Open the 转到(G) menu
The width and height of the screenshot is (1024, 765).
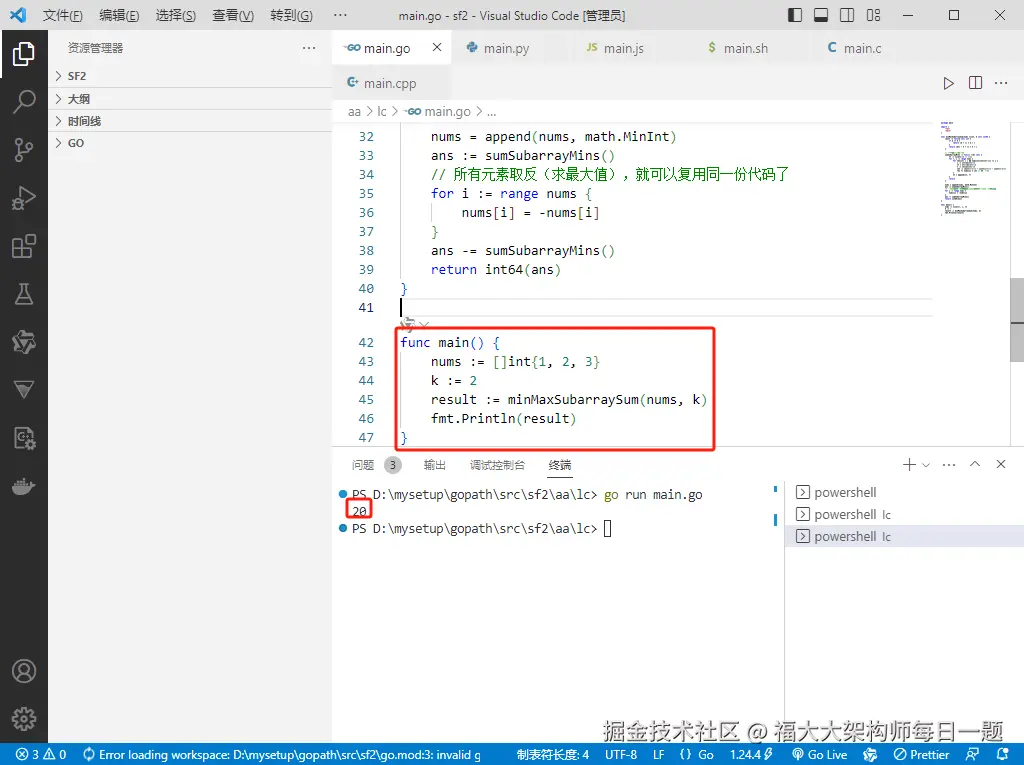point(291,15)
